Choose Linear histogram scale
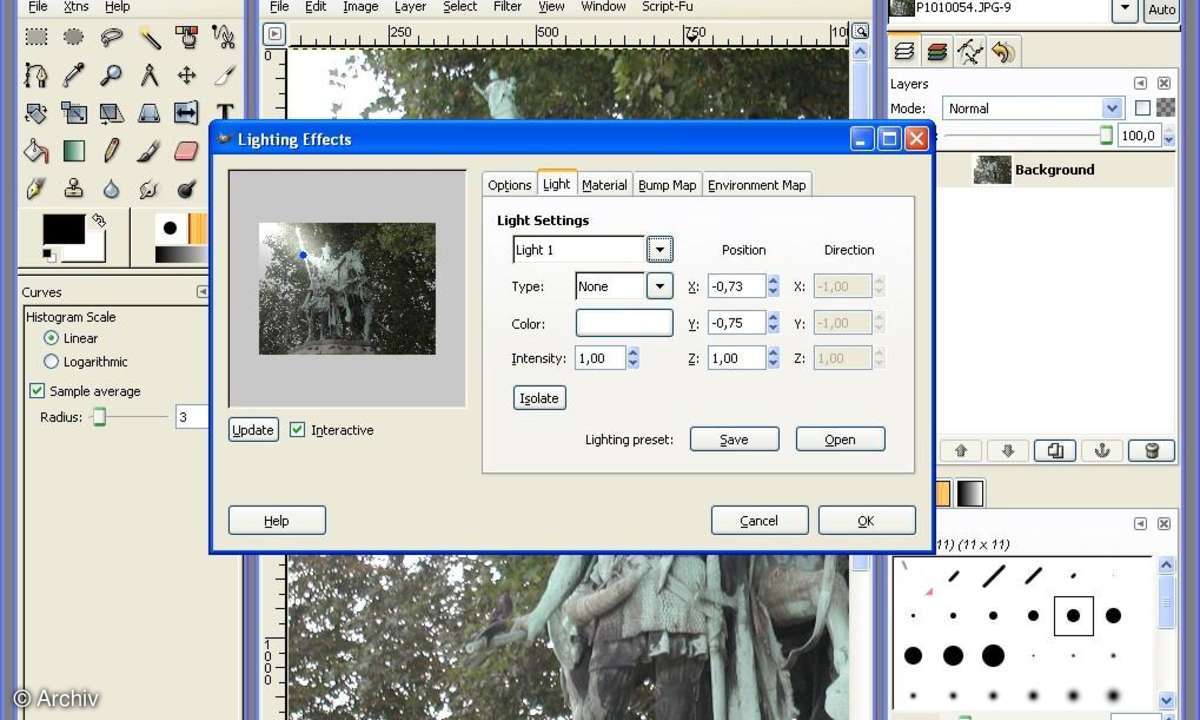 point(51,338)
